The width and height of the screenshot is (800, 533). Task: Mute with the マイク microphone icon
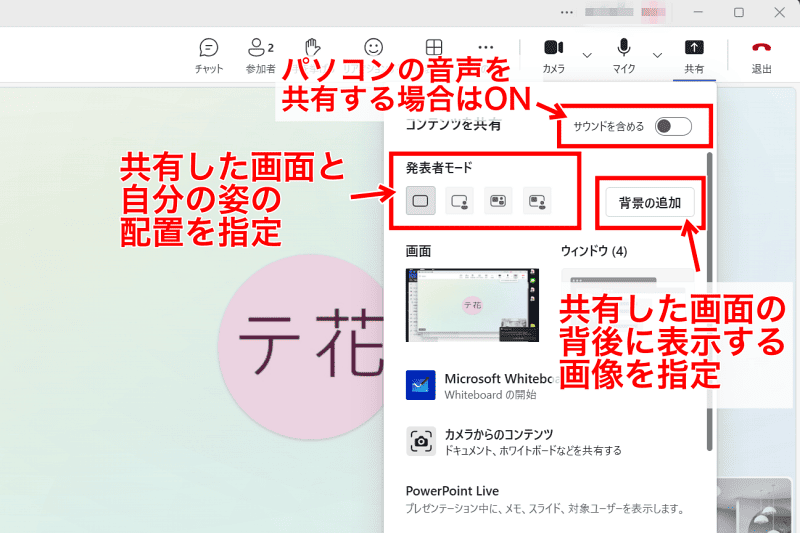(624, 55)
